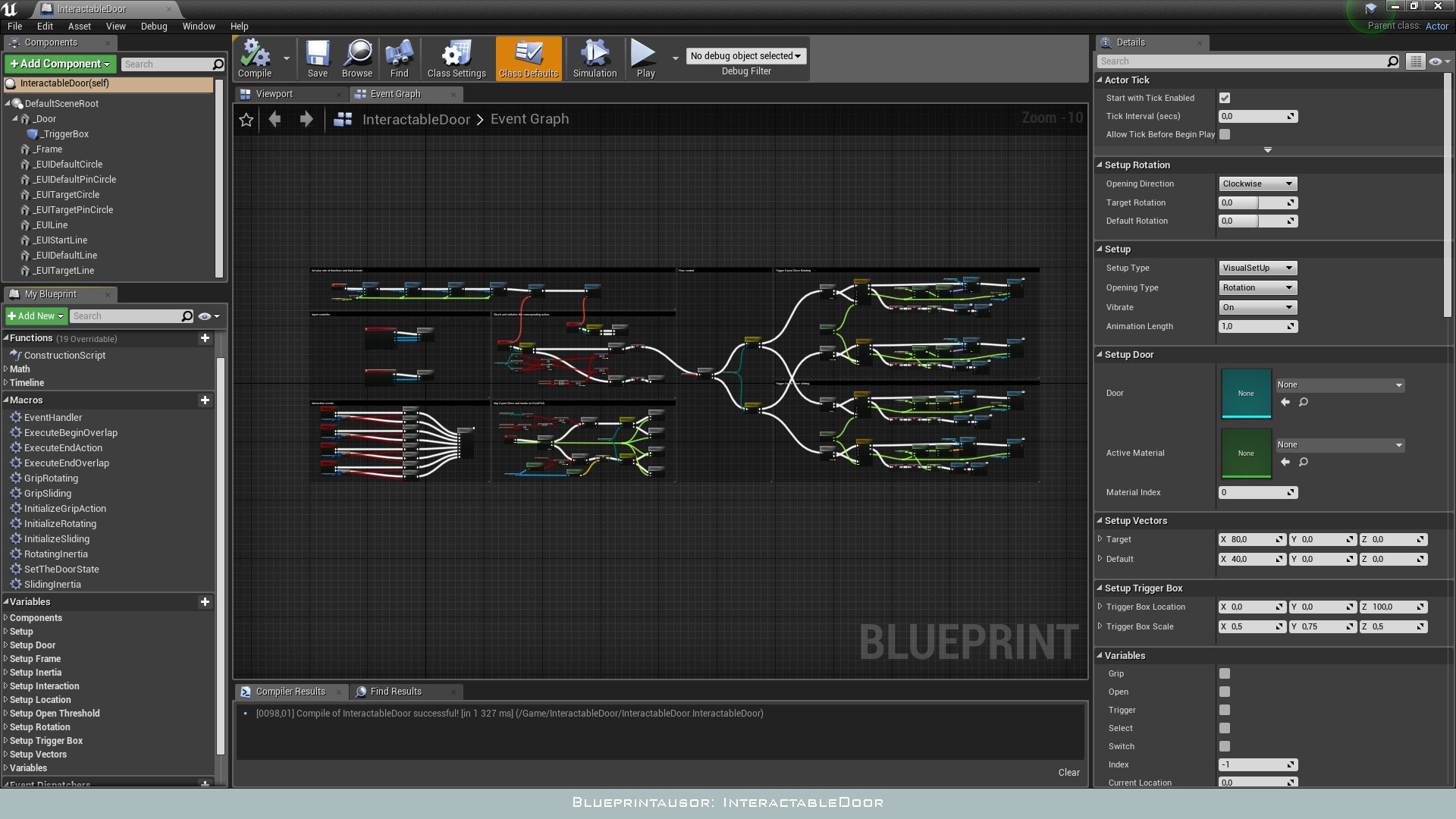Open the Debug menu

[154, 26]
